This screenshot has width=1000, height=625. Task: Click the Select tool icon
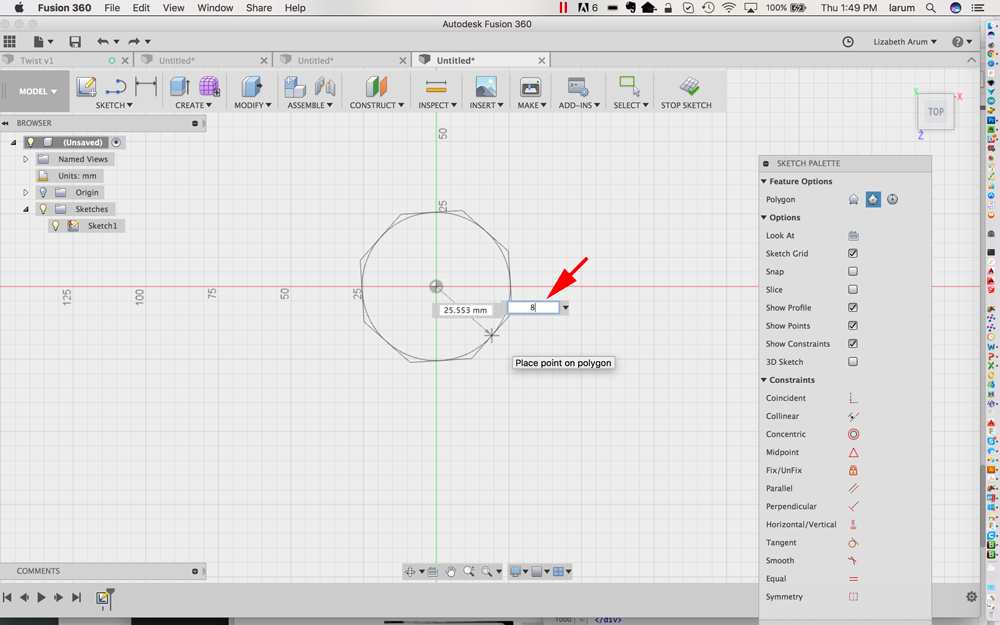[629, 86]
